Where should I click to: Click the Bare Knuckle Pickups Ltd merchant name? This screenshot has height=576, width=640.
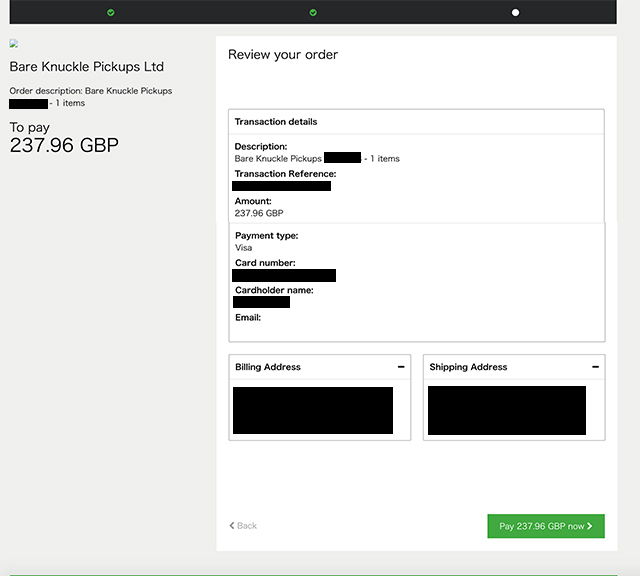[x=87, y=67]
